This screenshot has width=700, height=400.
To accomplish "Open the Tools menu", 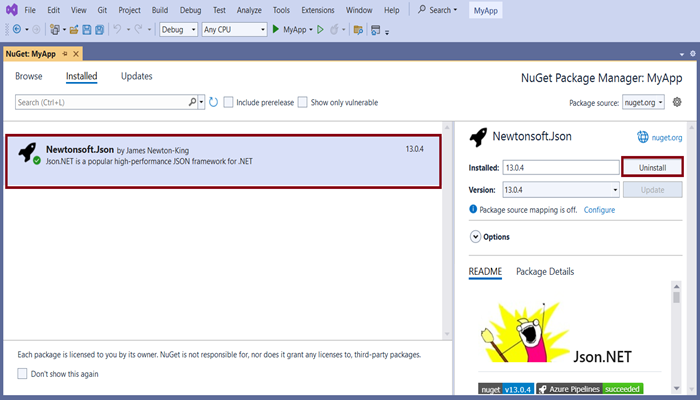I will tap(281, 10).
